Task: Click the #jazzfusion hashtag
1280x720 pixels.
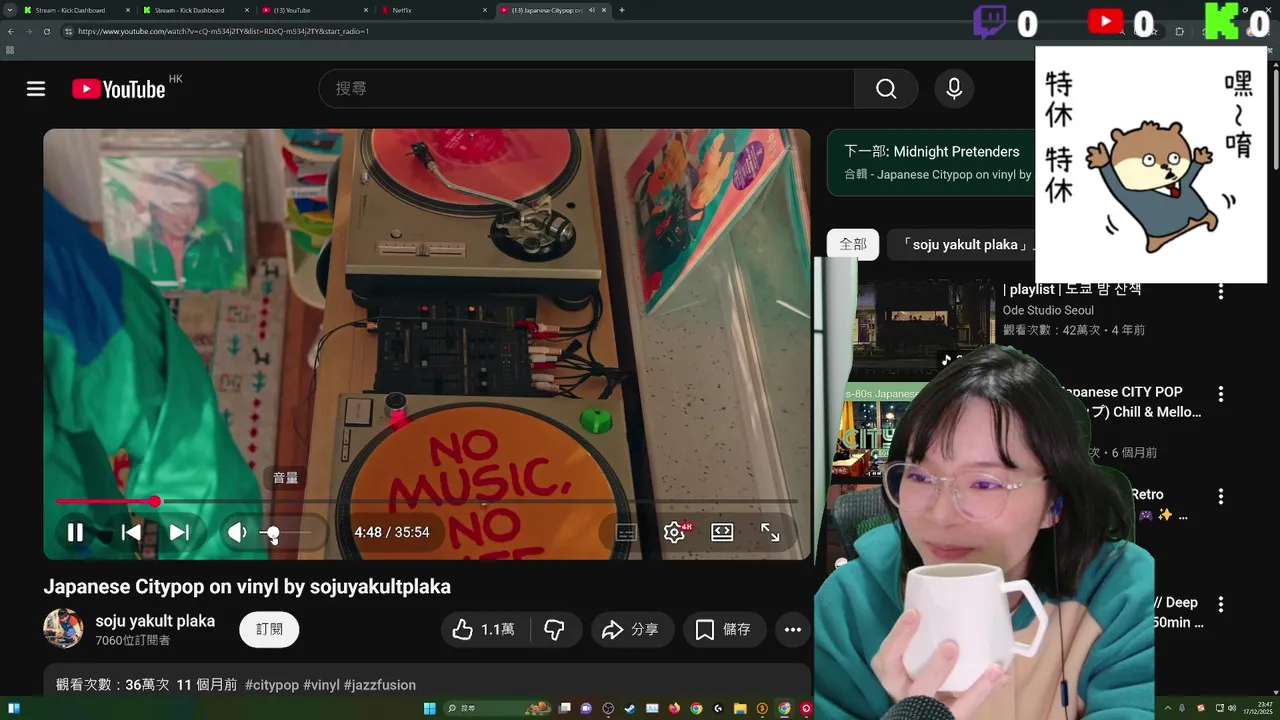Action: click(x=380, y=685)
